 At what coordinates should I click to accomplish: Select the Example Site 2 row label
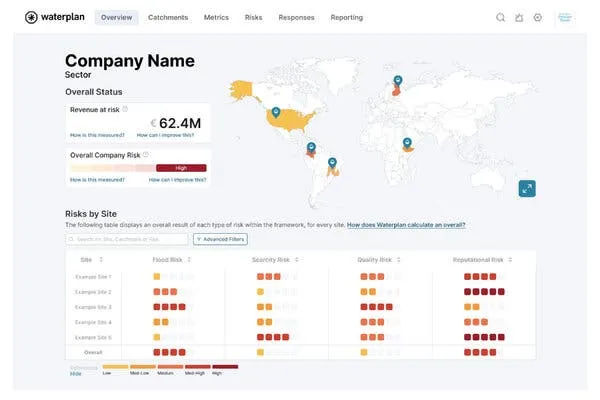[93, 292]
